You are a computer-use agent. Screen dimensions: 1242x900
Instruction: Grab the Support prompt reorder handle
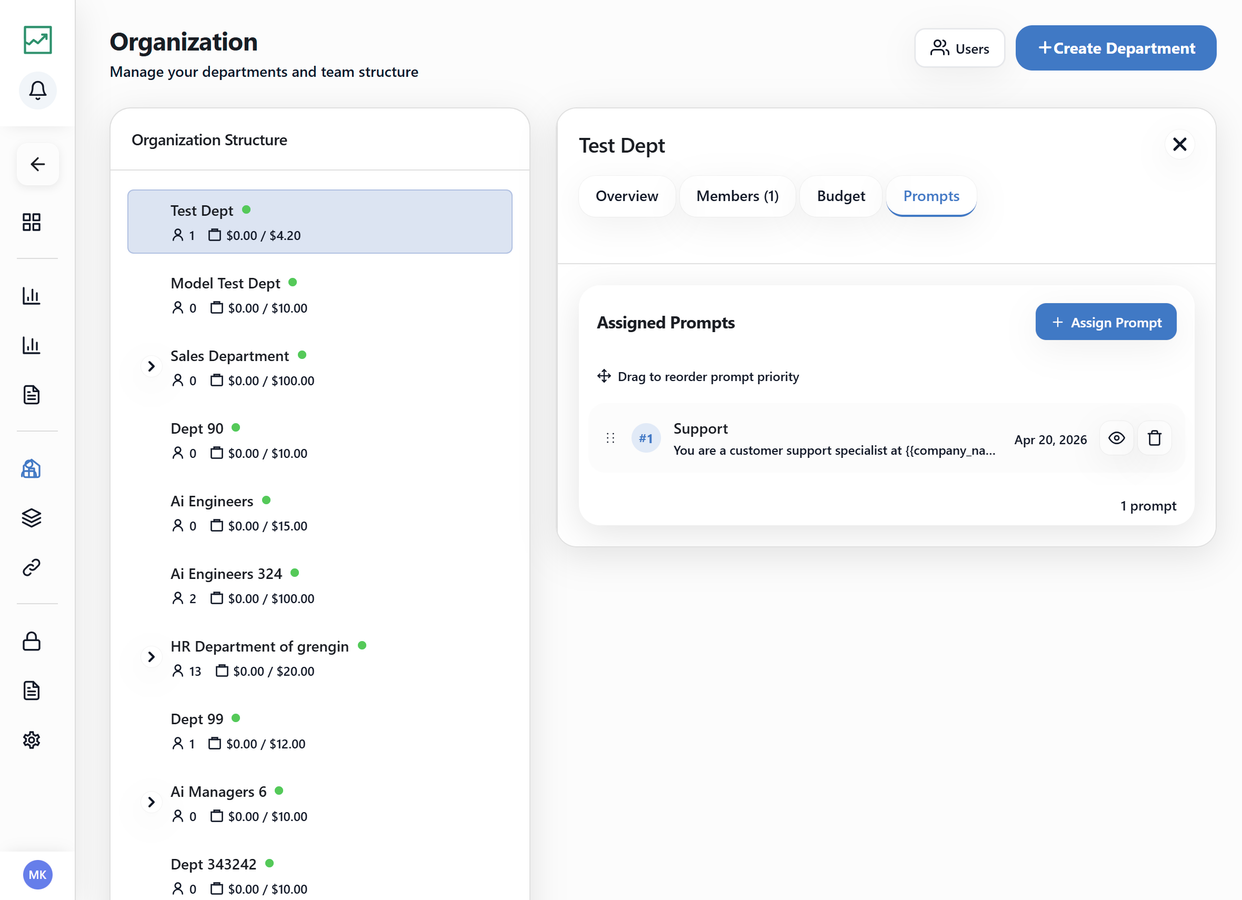click(610, 438)
